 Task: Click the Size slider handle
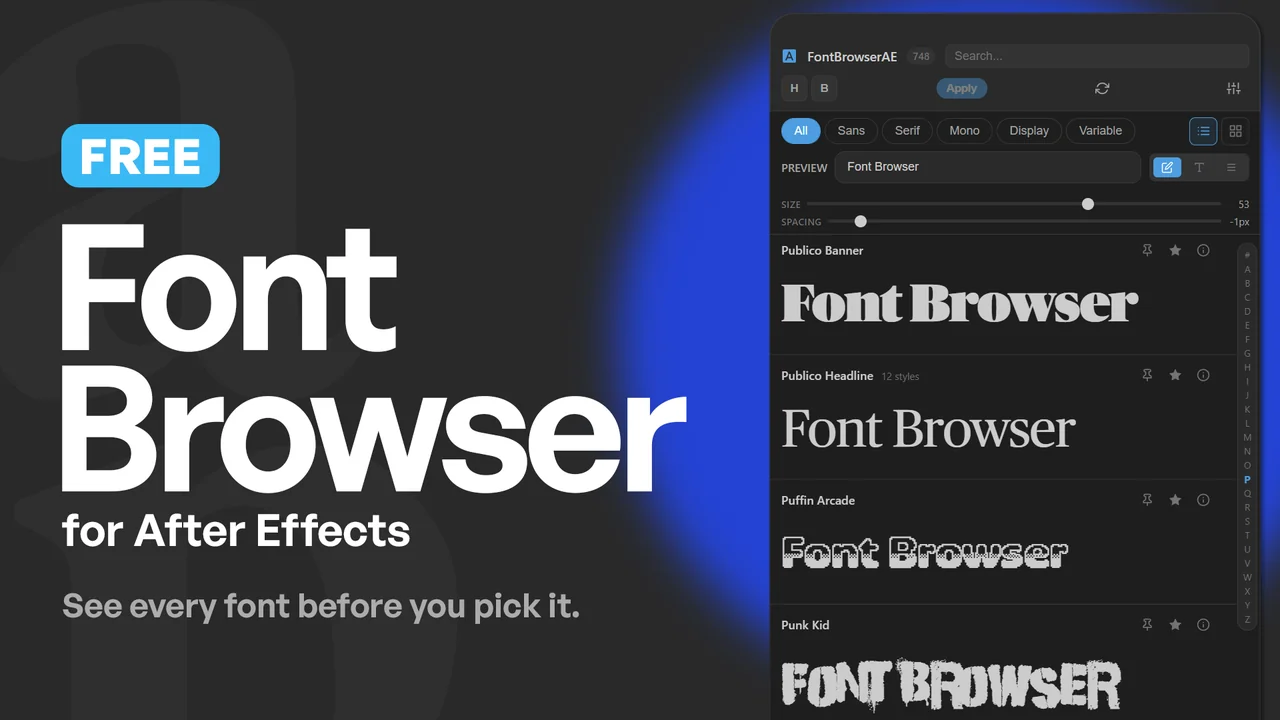pos(1088,204)
